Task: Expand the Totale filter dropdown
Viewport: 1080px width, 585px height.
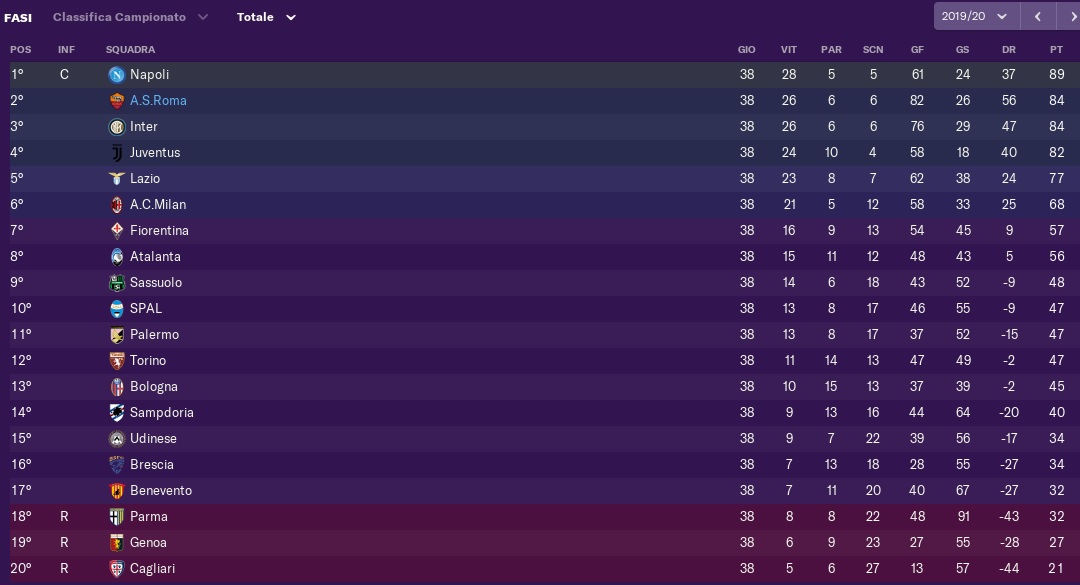Action: (267, 17)
